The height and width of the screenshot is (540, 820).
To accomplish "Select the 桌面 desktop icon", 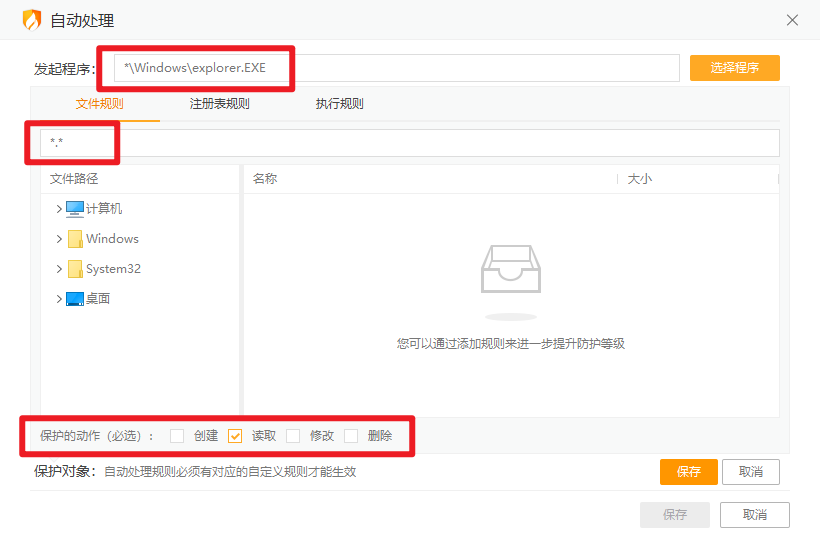I will tap(75, 299).
